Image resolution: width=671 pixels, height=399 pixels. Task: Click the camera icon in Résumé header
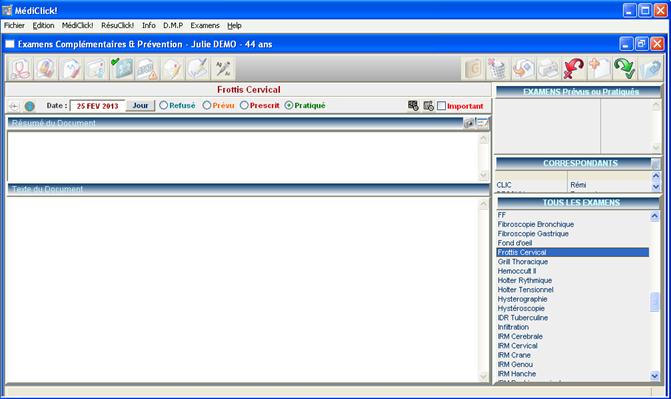pyautogui.click(x=469, y=123)
